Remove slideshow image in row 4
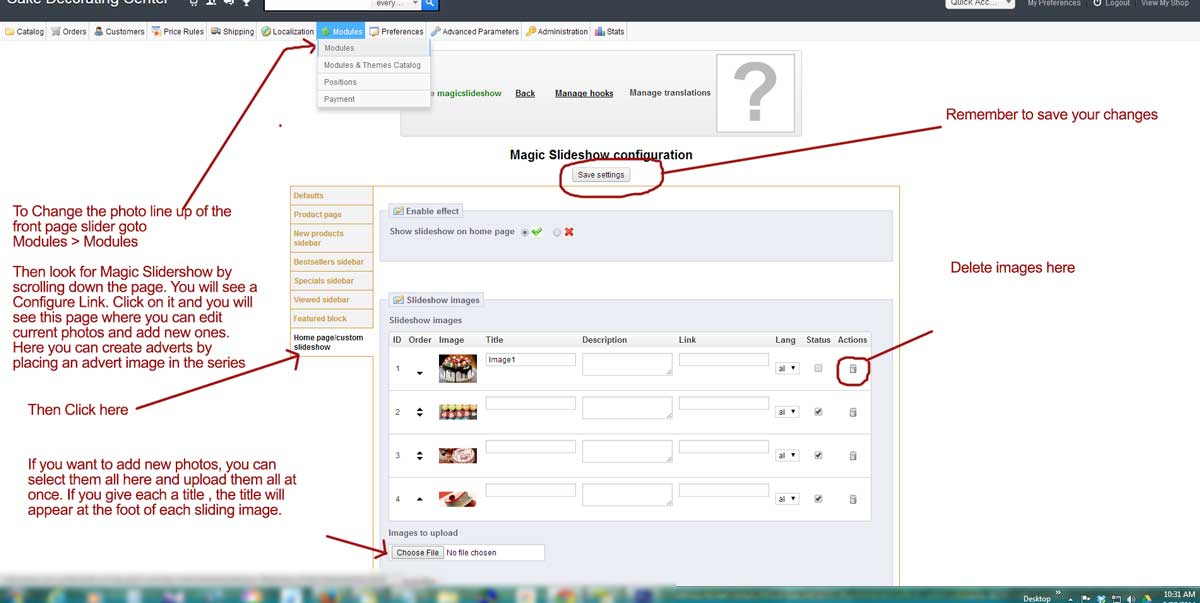1200x603 pixels. tap(853, 499)
